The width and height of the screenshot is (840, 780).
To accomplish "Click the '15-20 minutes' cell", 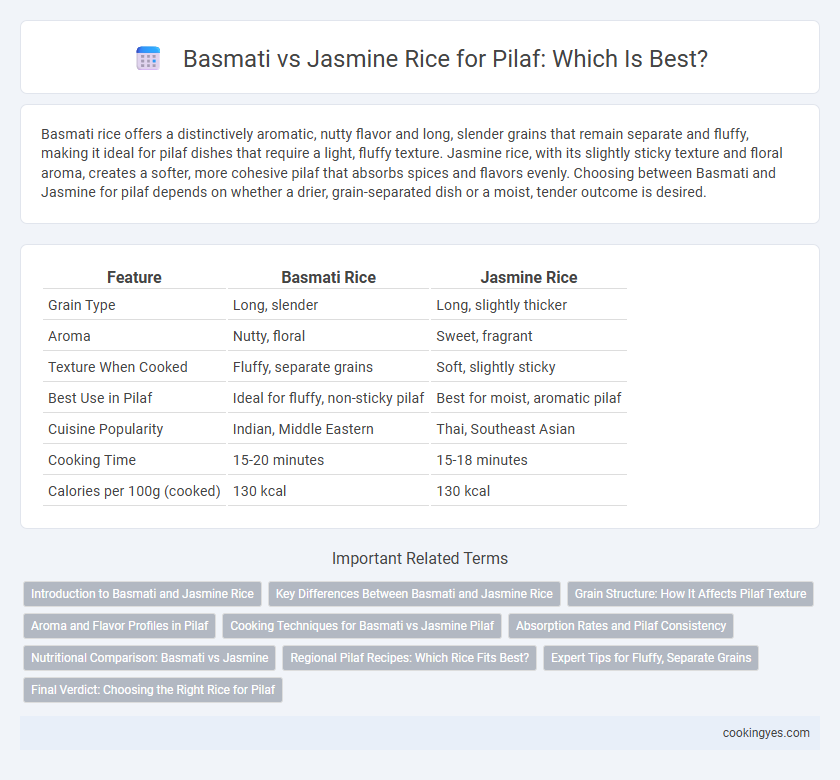I will tap(278, 460).
